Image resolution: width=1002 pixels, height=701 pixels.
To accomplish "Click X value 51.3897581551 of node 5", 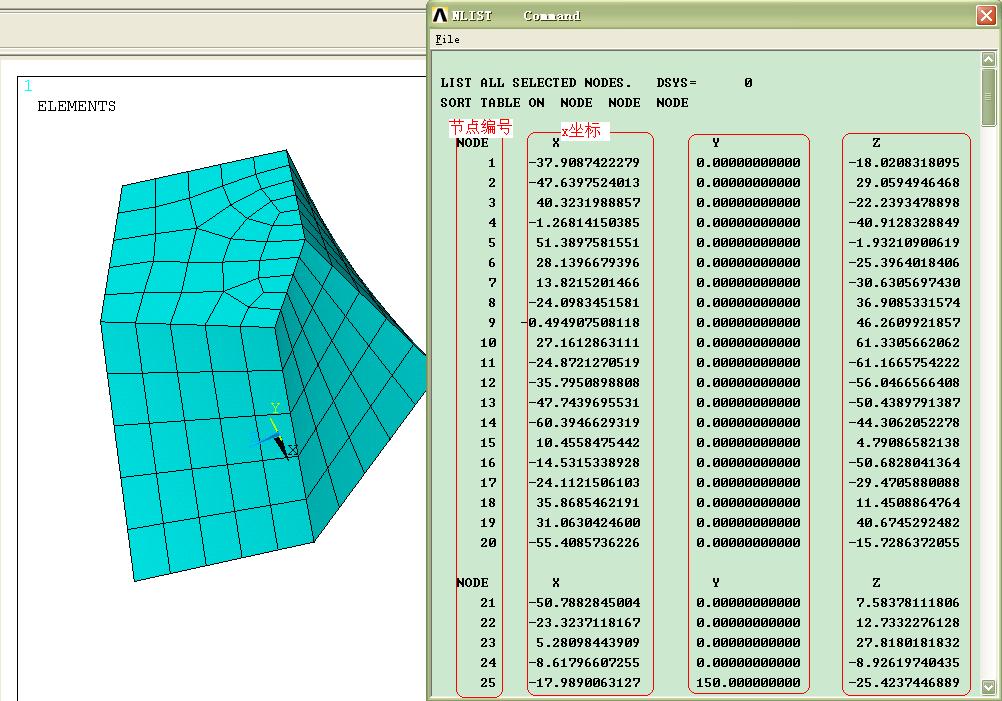I will coord(588,243).
